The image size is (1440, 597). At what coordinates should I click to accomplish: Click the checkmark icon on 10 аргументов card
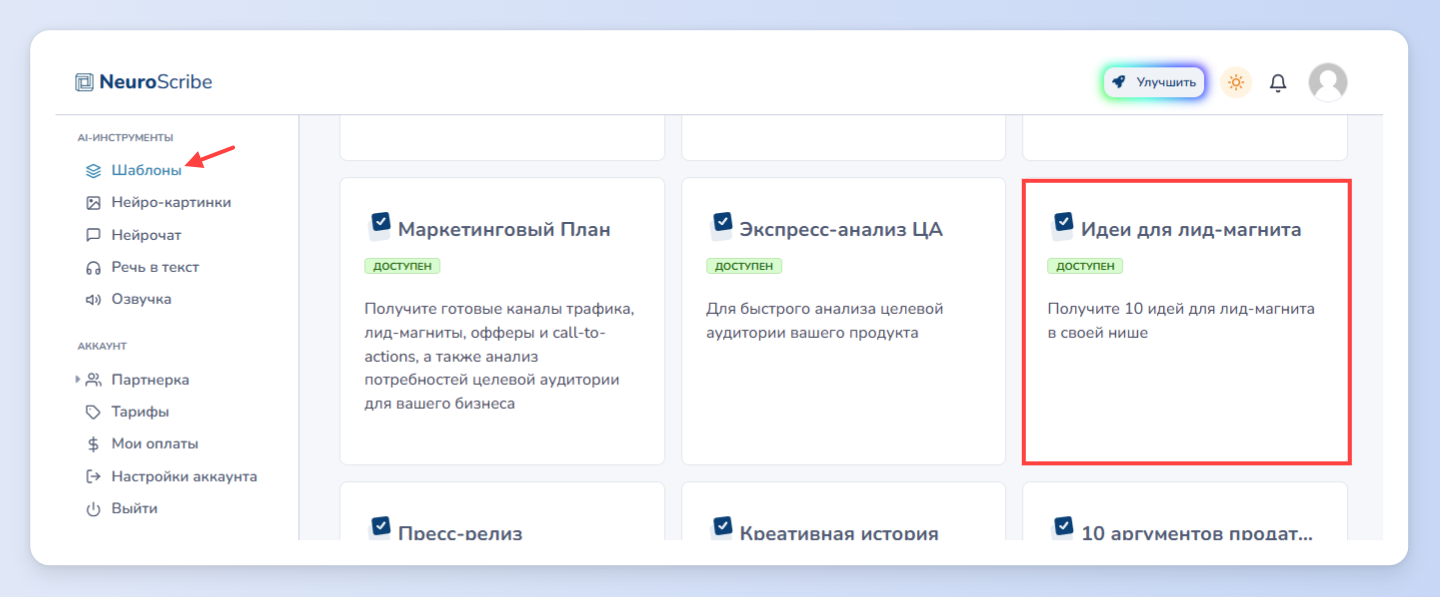(1062, 529)
